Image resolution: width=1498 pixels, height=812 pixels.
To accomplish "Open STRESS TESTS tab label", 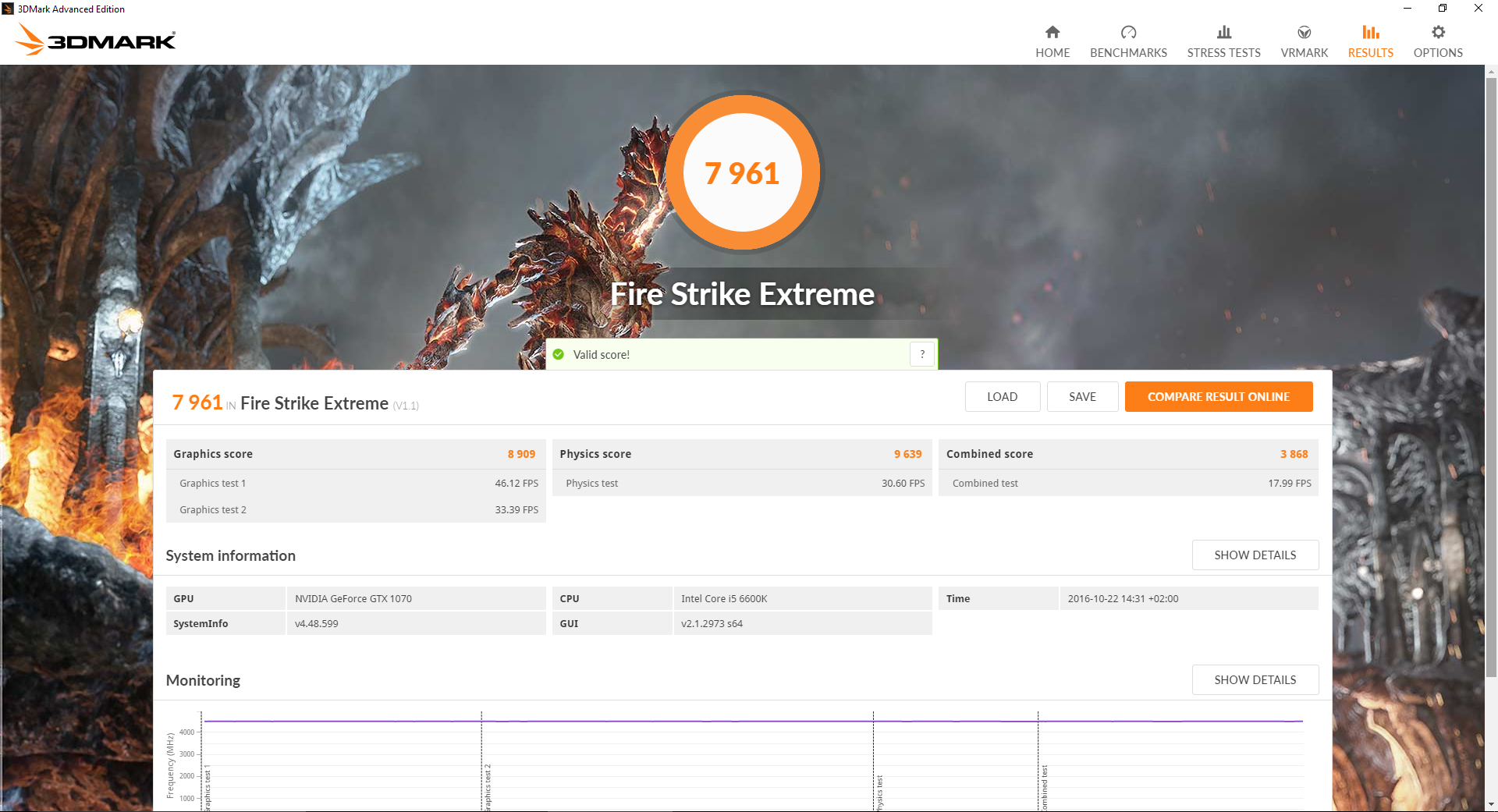I will [1224, 53].
